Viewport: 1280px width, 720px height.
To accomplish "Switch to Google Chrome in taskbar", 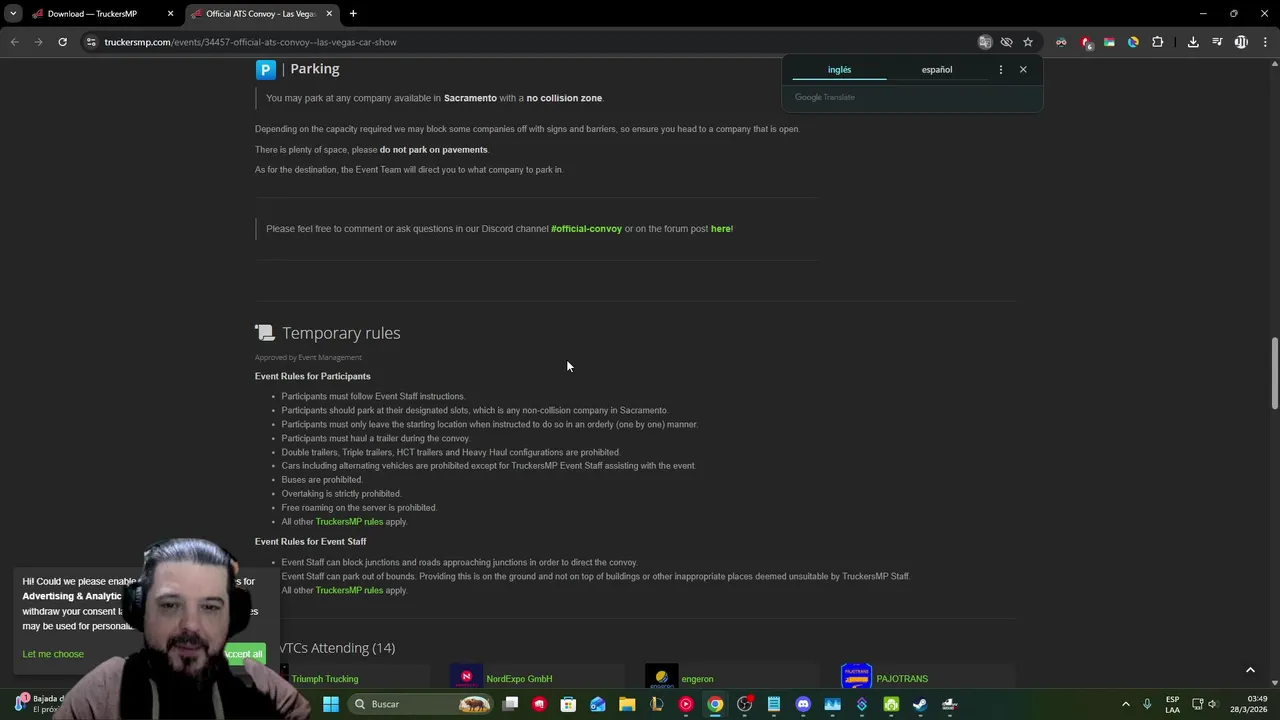I will (x=715, y=704).
